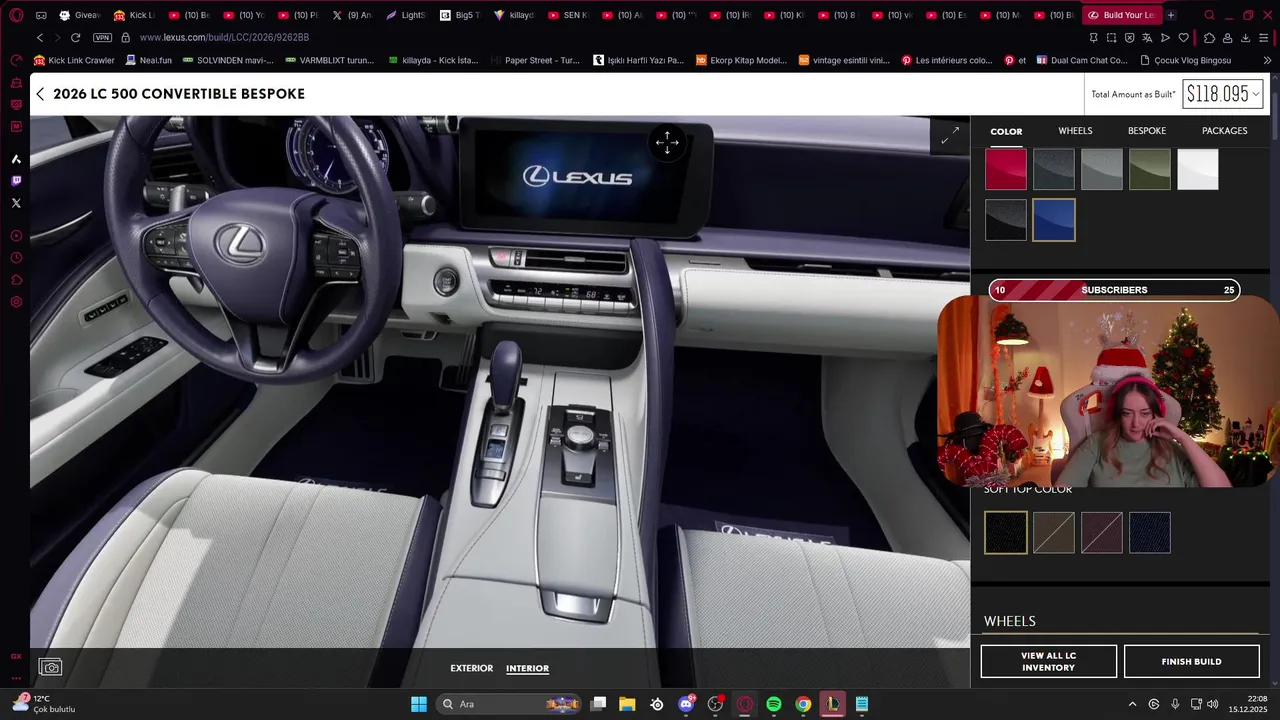Image resolution: width=1280 pixels, height=720 pixels.
Task: Toggle the VPN badge in the address bar
Action: tap(102, 37)
